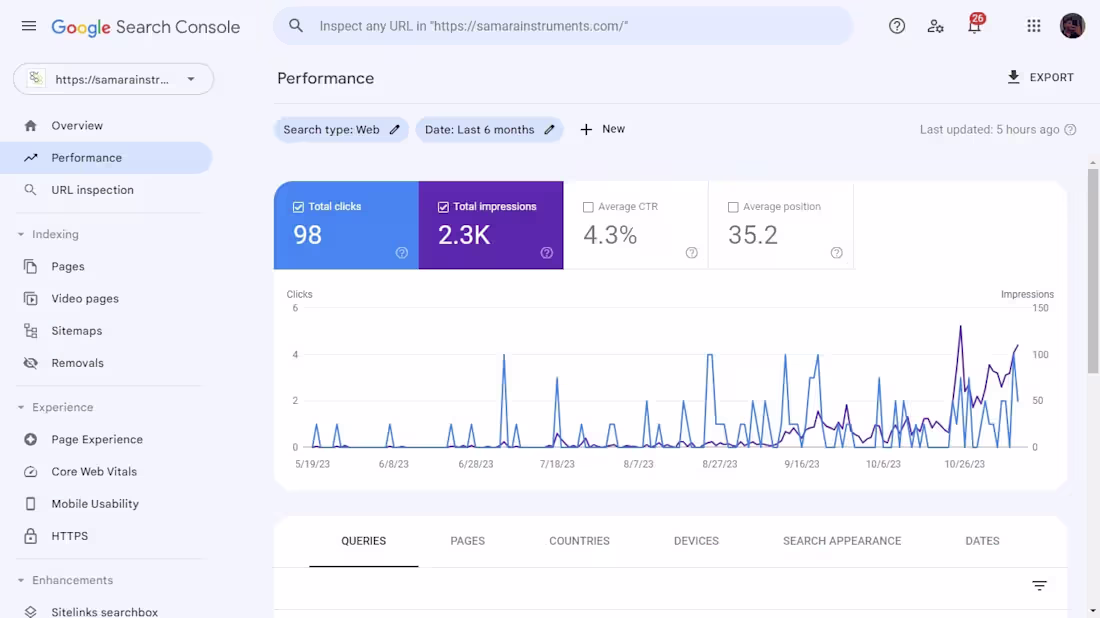Click the EXPORT button

click(1041, 77)
